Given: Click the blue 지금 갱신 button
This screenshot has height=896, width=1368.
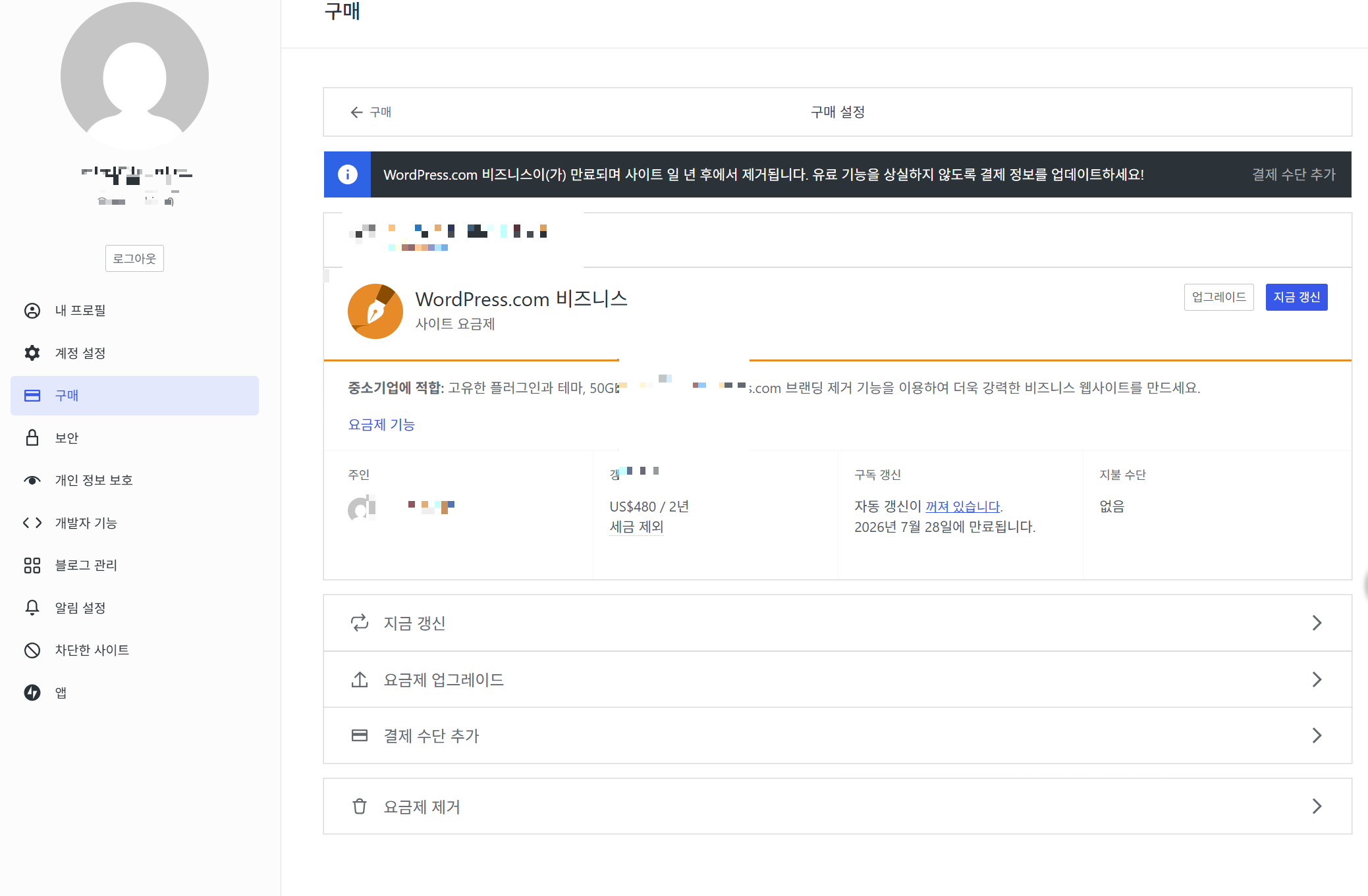Looking at the screenshot, I should coord(1296,297).
